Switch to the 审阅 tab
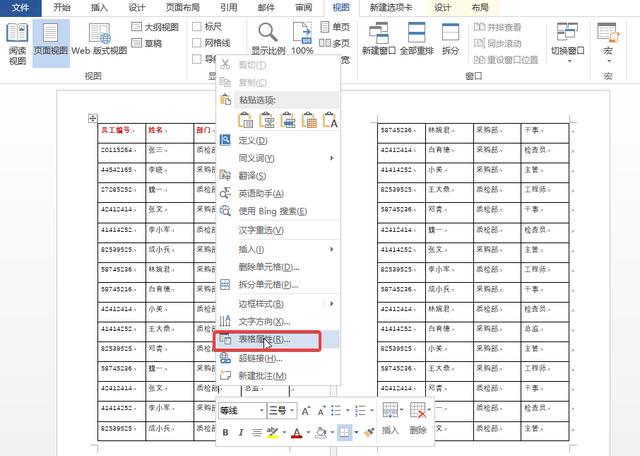 [x=304, y=7]
